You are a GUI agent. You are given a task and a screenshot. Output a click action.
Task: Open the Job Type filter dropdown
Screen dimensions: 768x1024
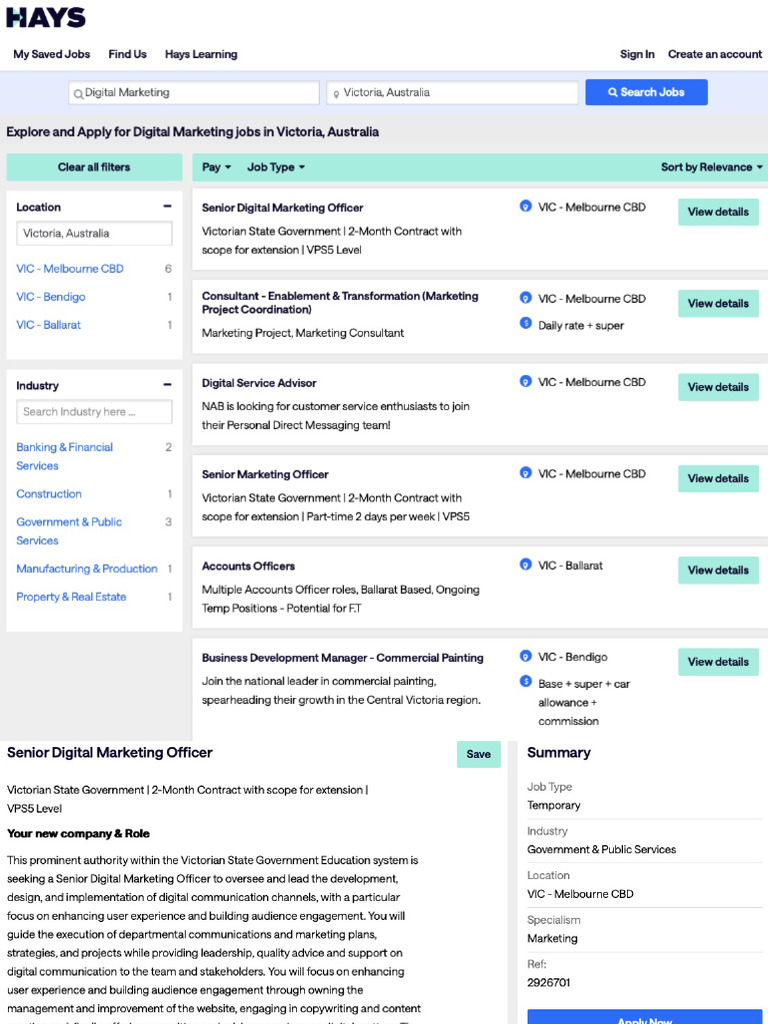pos(276,167)
